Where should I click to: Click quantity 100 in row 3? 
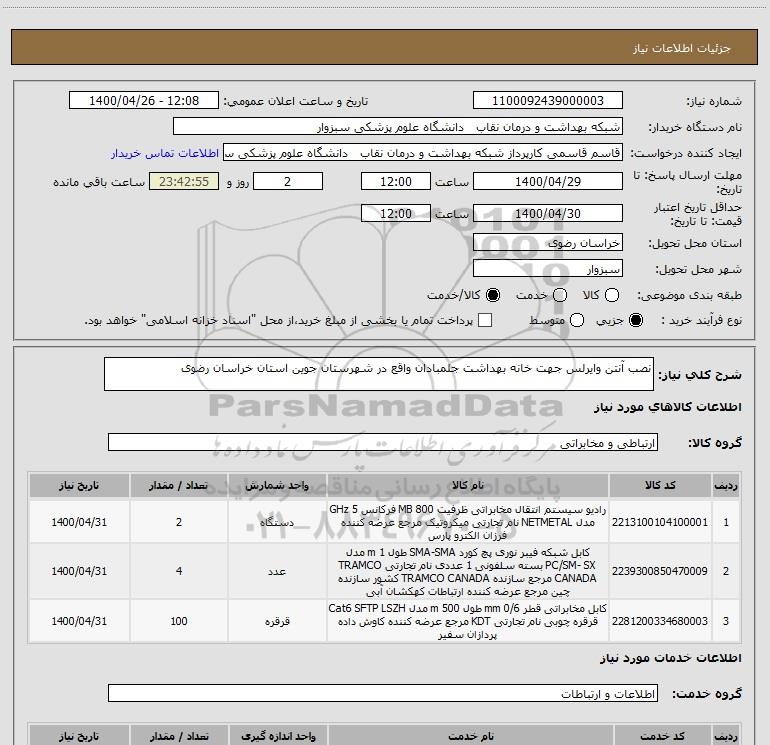(x=179, y=621)
